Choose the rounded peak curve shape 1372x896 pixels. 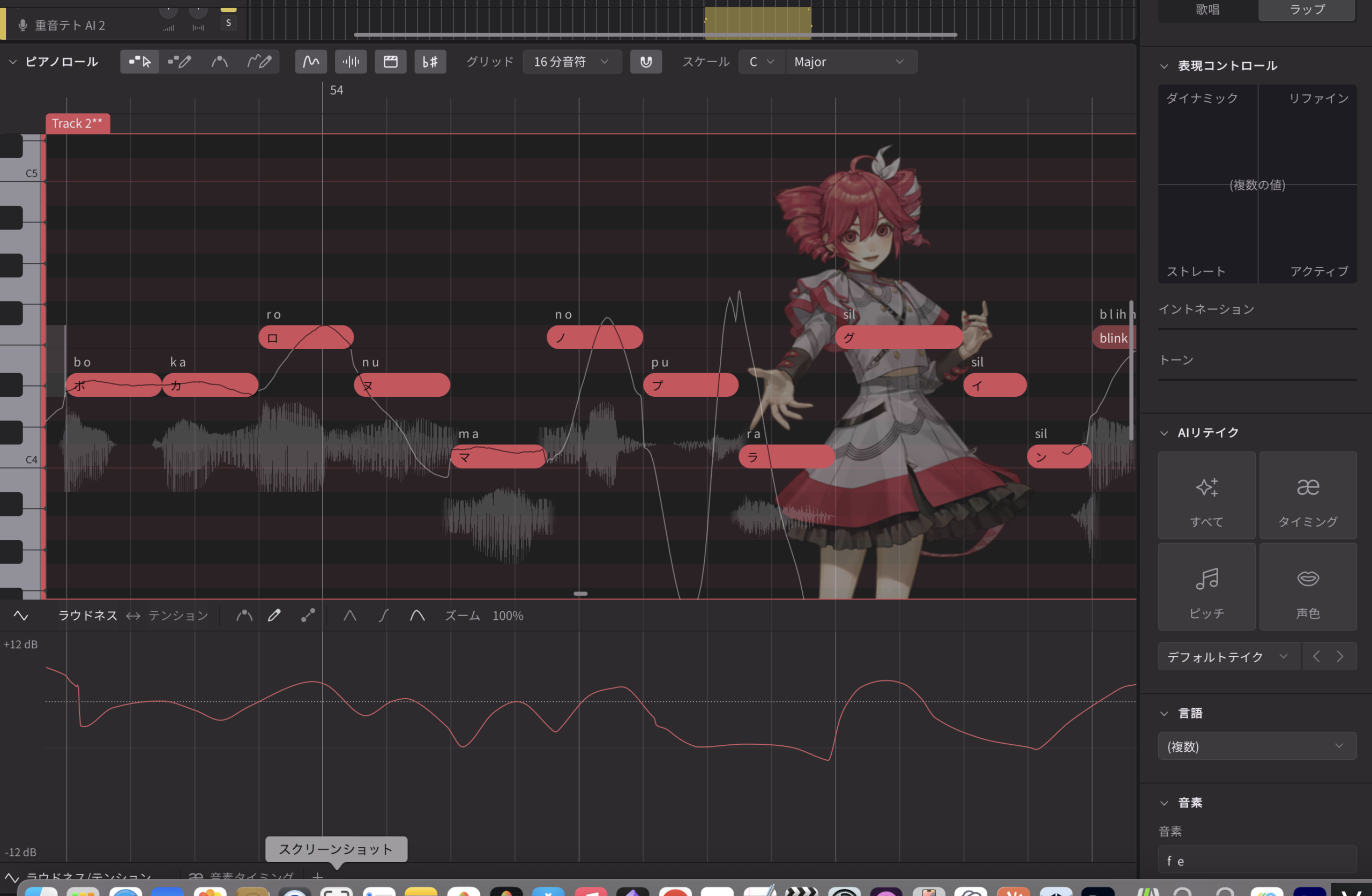(417, 615)
